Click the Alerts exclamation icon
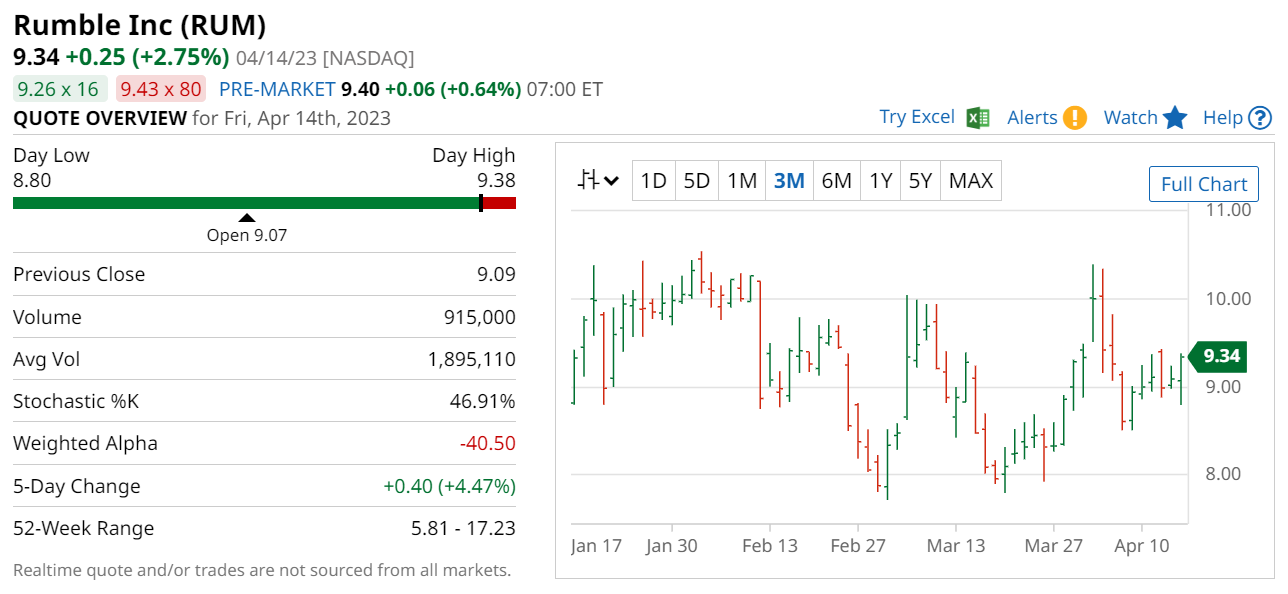 pos(1075,118)
